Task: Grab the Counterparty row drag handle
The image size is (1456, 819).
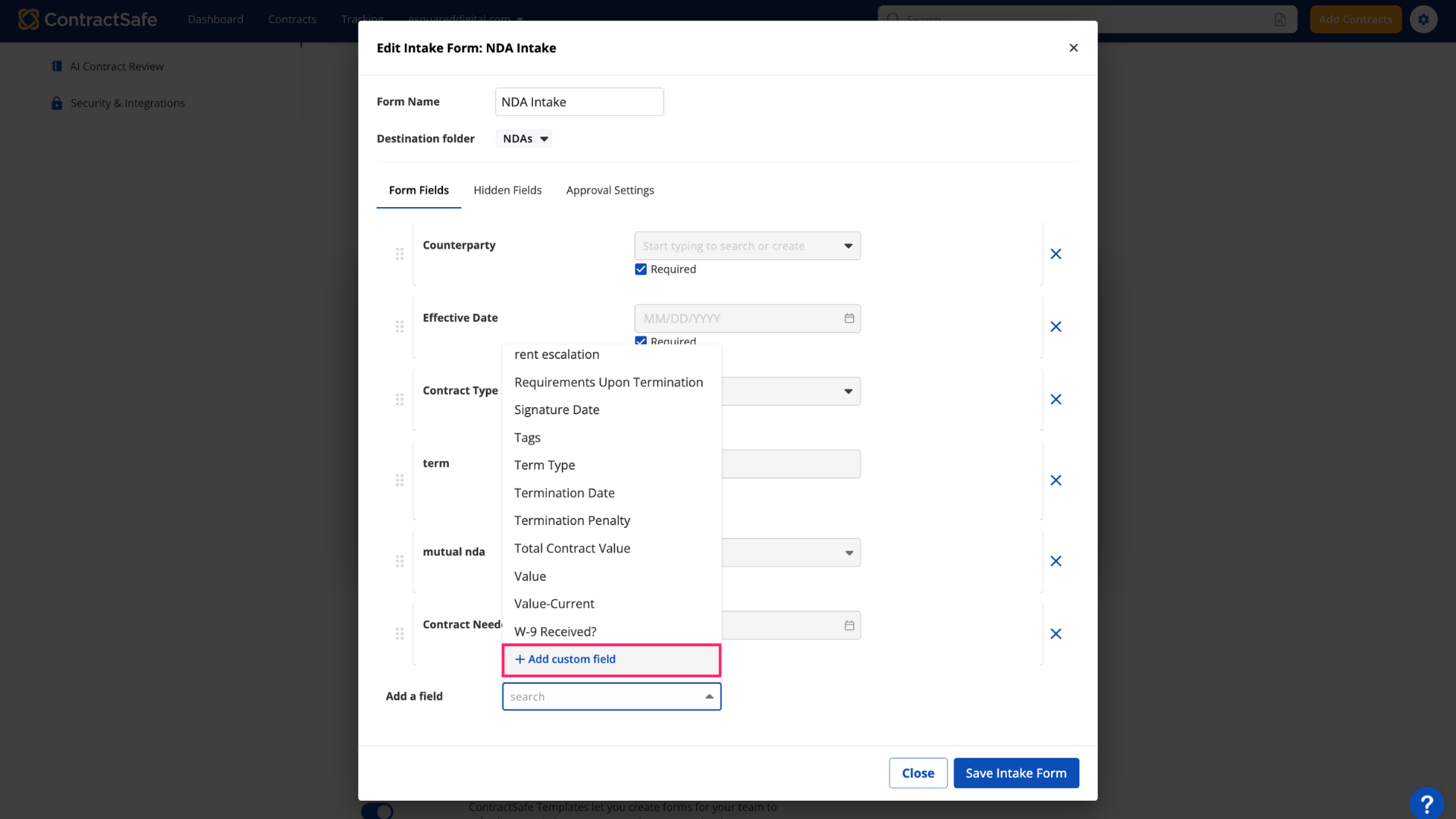Action: click(x=400, y=254)
